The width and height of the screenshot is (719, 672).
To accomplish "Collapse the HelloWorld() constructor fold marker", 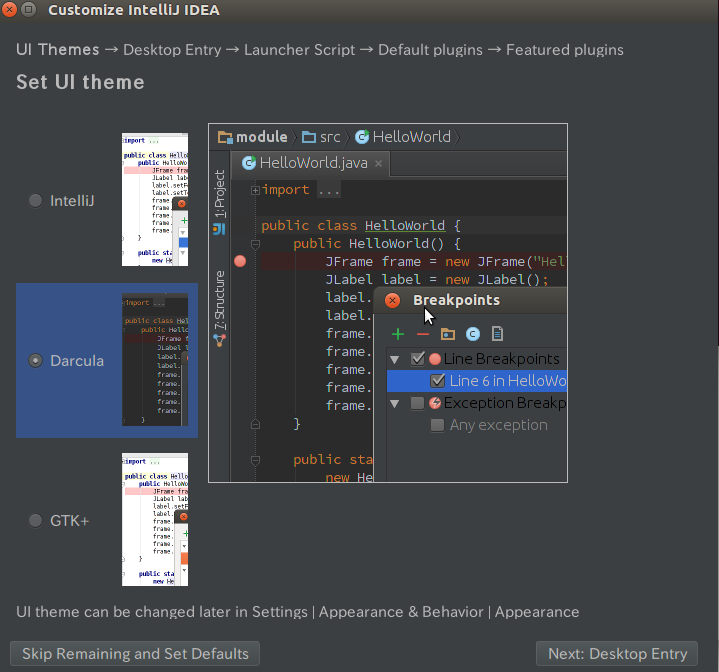I will pyautogui.click(x=255, y=244).
